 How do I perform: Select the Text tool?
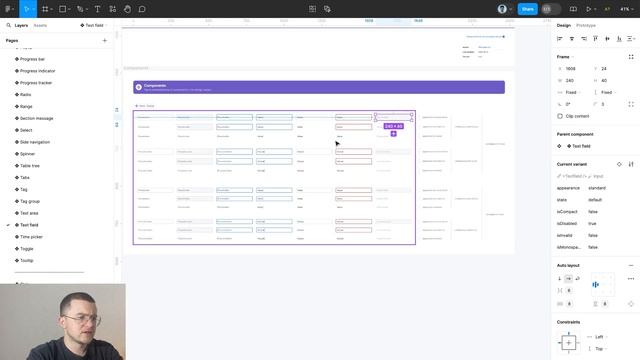tap(98, 9)
